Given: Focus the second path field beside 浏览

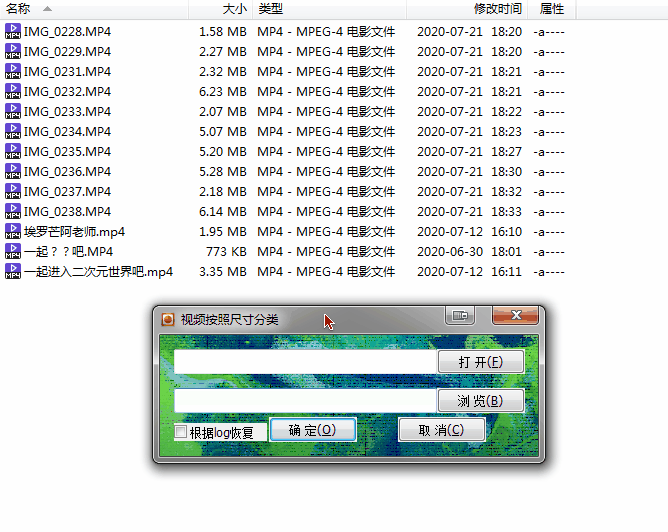Looking at the screenshot, I should (305, 401).
